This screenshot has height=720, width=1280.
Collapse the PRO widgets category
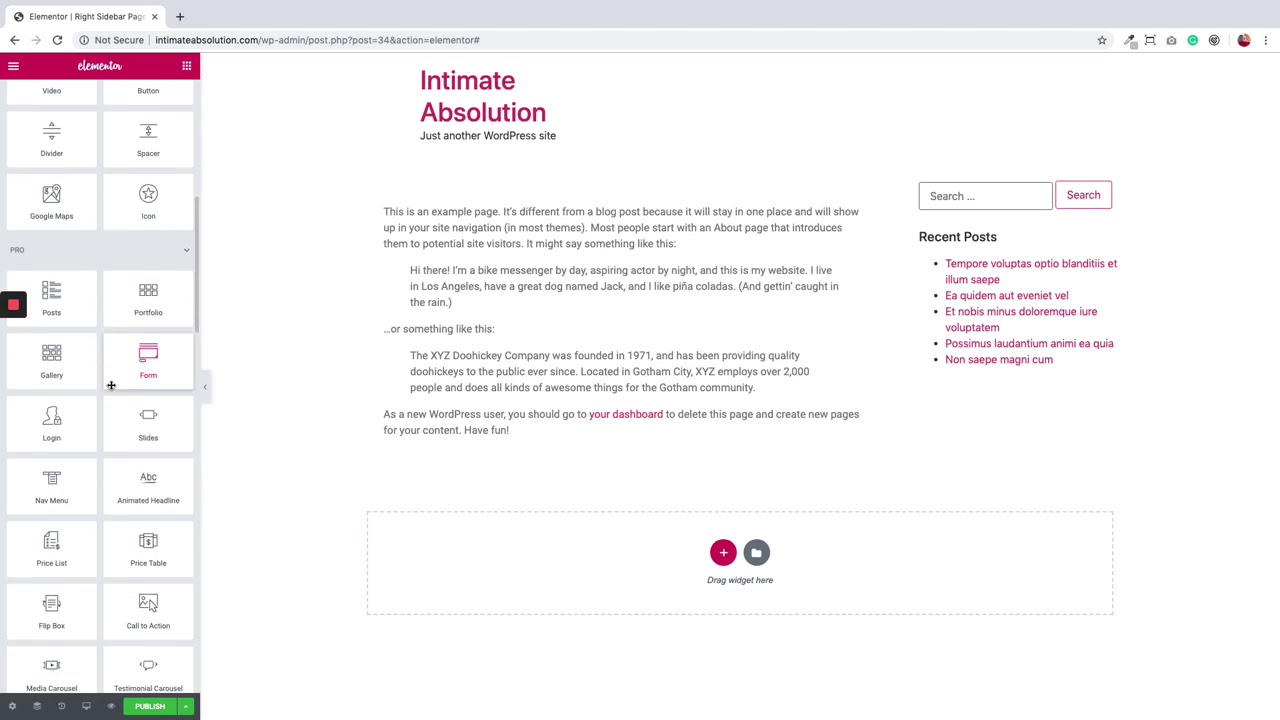pyautogui.click(x=186, y=250)
